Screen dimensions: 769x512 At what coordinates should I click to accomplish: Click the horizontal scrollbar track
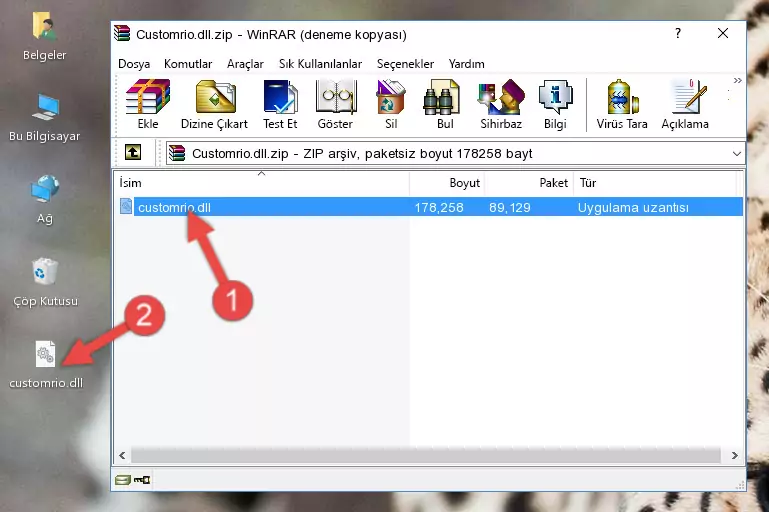point(426,455)
